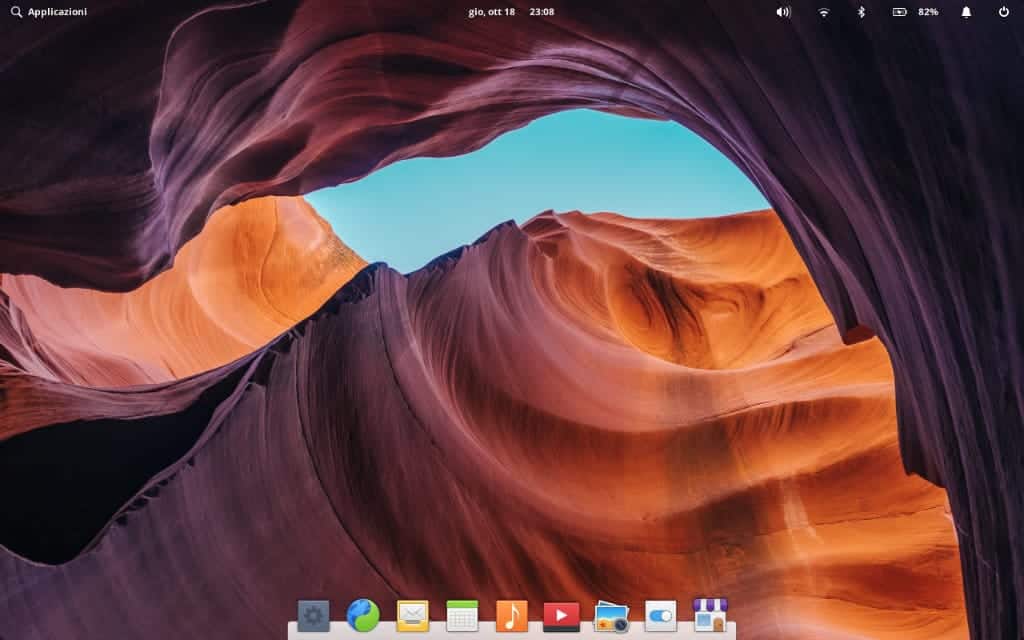Launch the Music player
This screenshot has width=1024, height=640.
click(512, 615)
